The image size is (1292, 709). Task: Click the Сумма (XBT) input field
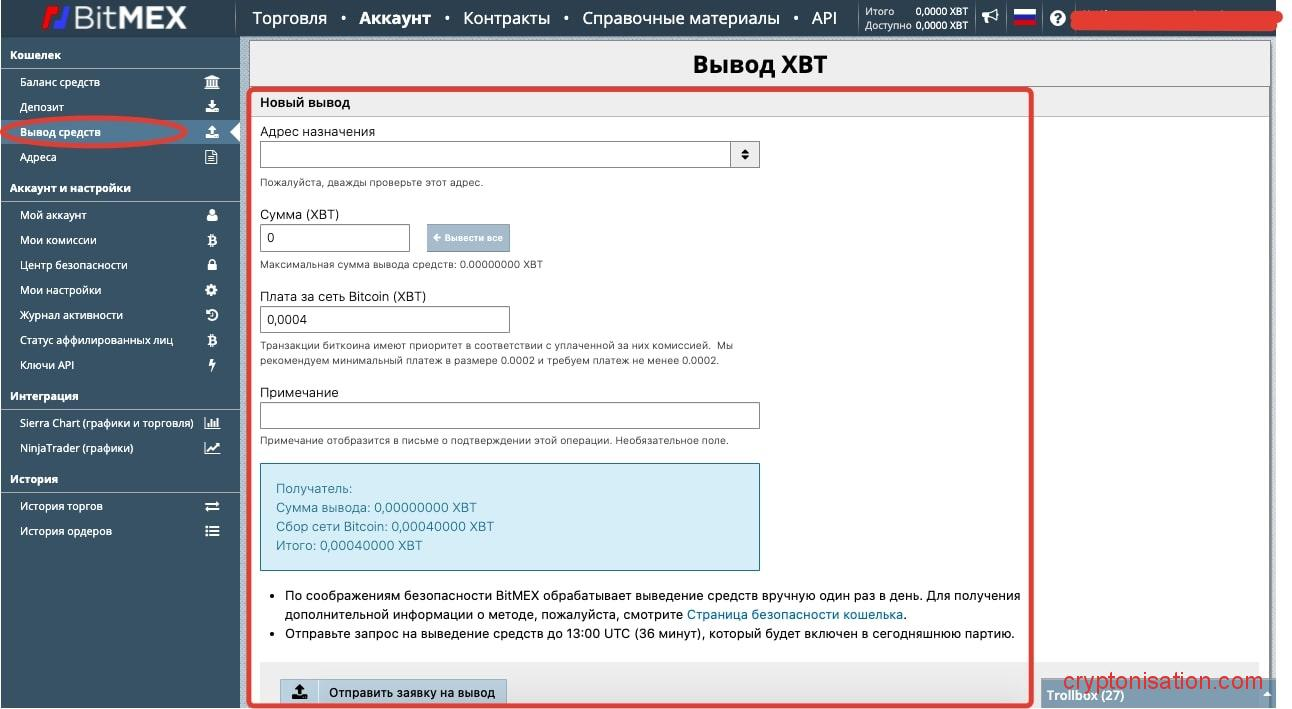[x=334, y=238]
